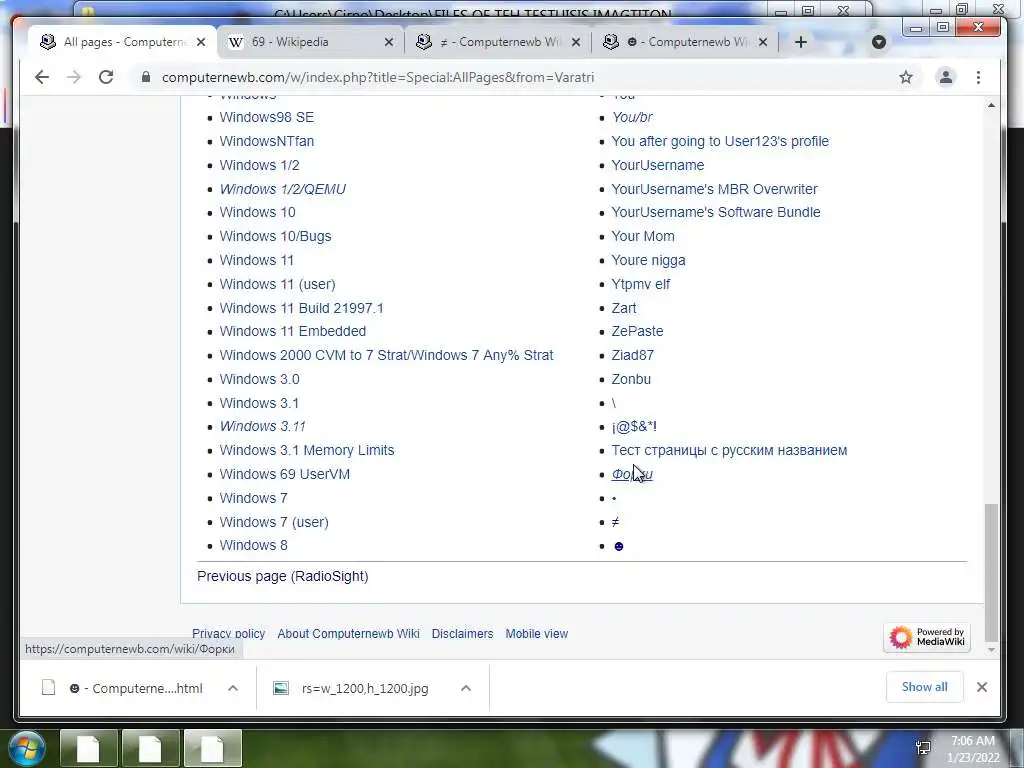Open the third taskbar document icon

tap(212, 748)
